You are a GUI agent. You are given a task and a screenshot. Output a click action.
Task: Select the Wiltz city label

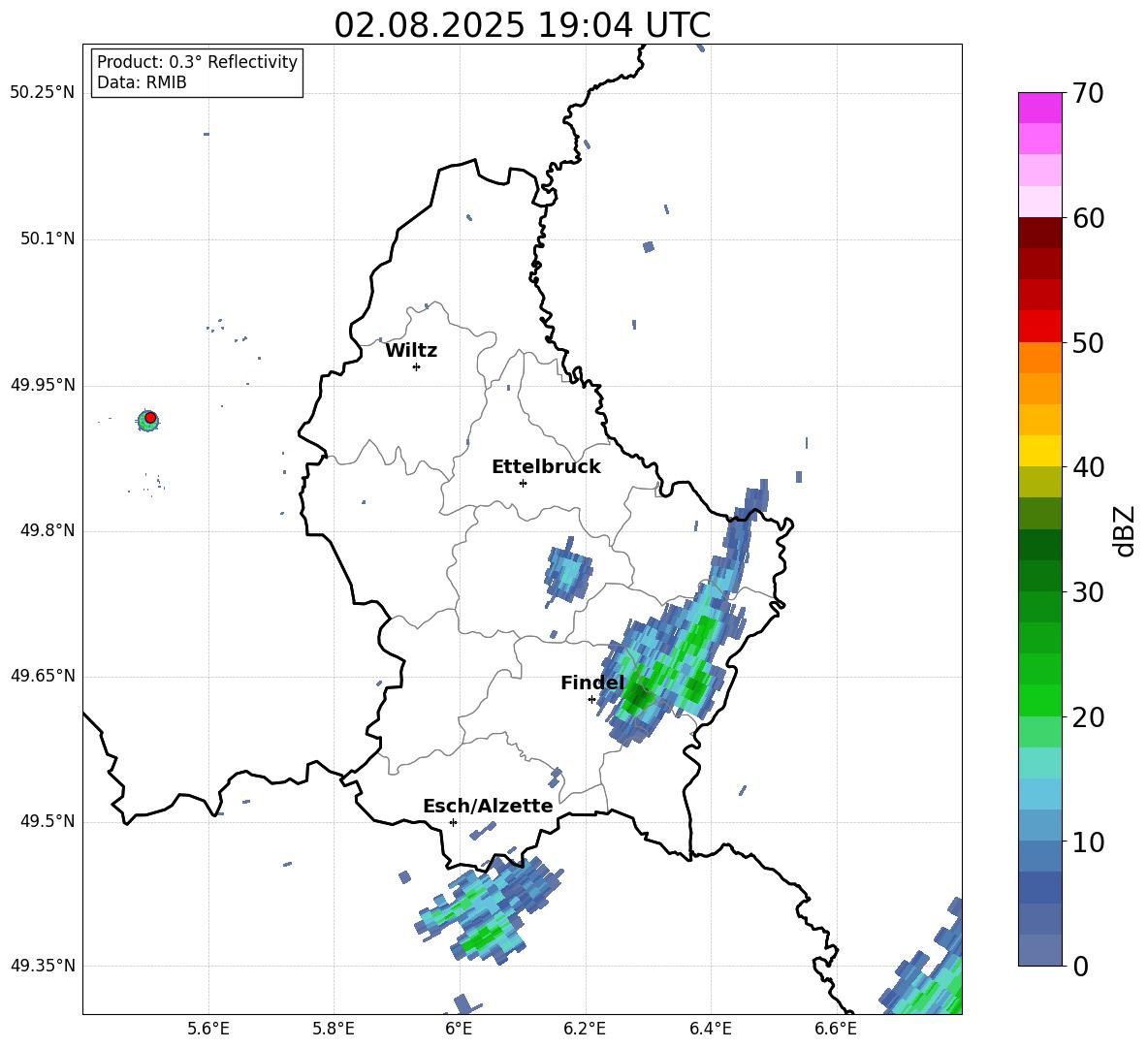point(411,351)
